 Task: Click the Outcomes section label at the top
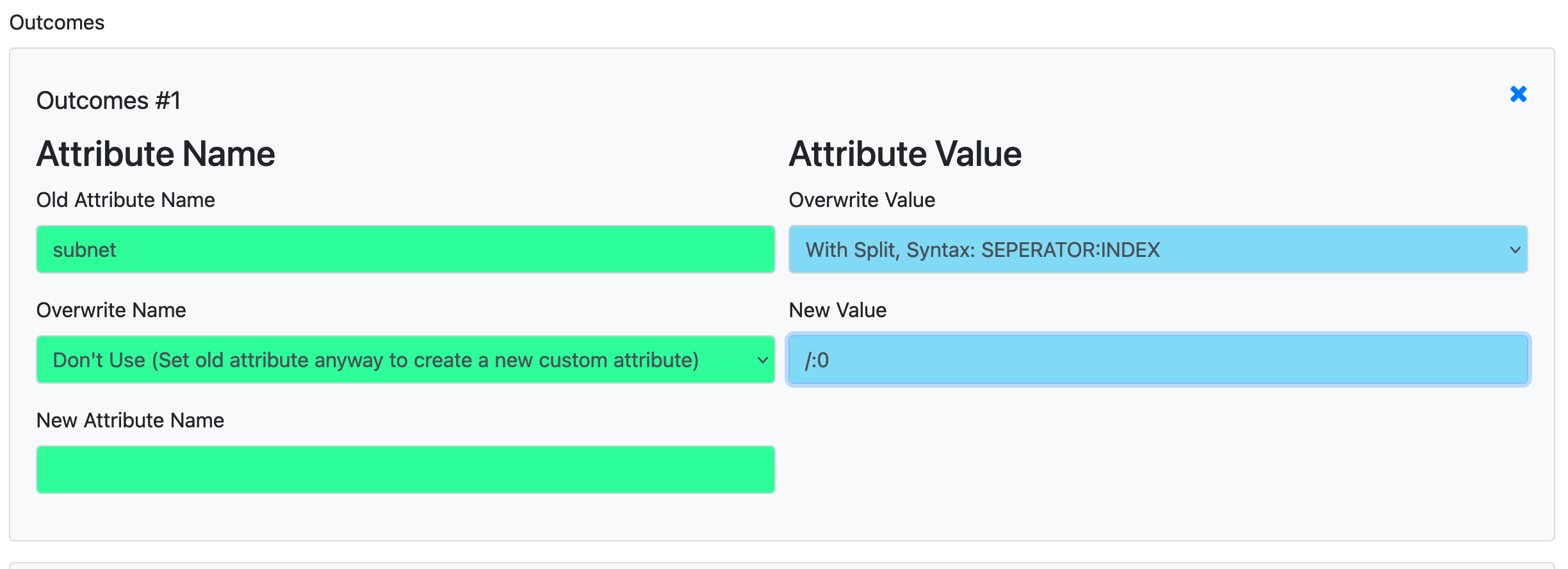(x=56, y=22)
